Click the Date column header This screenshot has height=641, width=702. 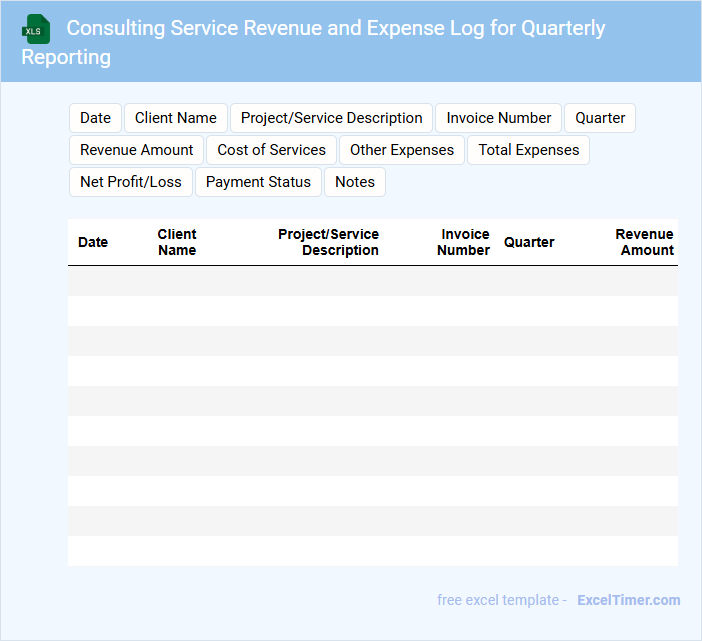pyautogui.click(x=93, y=242)
